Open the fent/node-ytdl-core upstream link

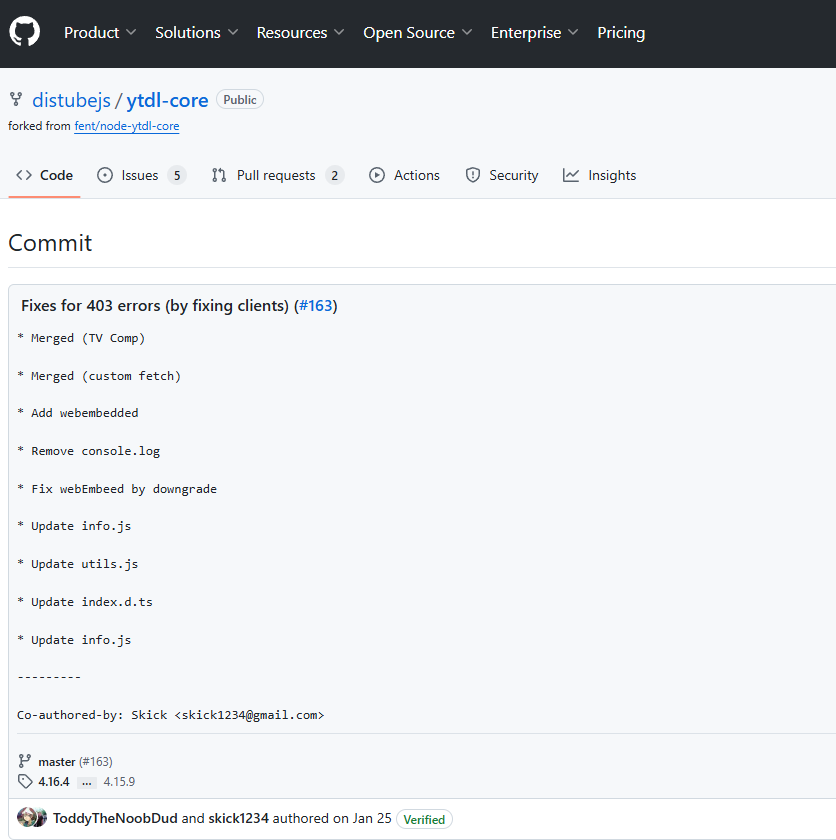[x=127, y=126]
